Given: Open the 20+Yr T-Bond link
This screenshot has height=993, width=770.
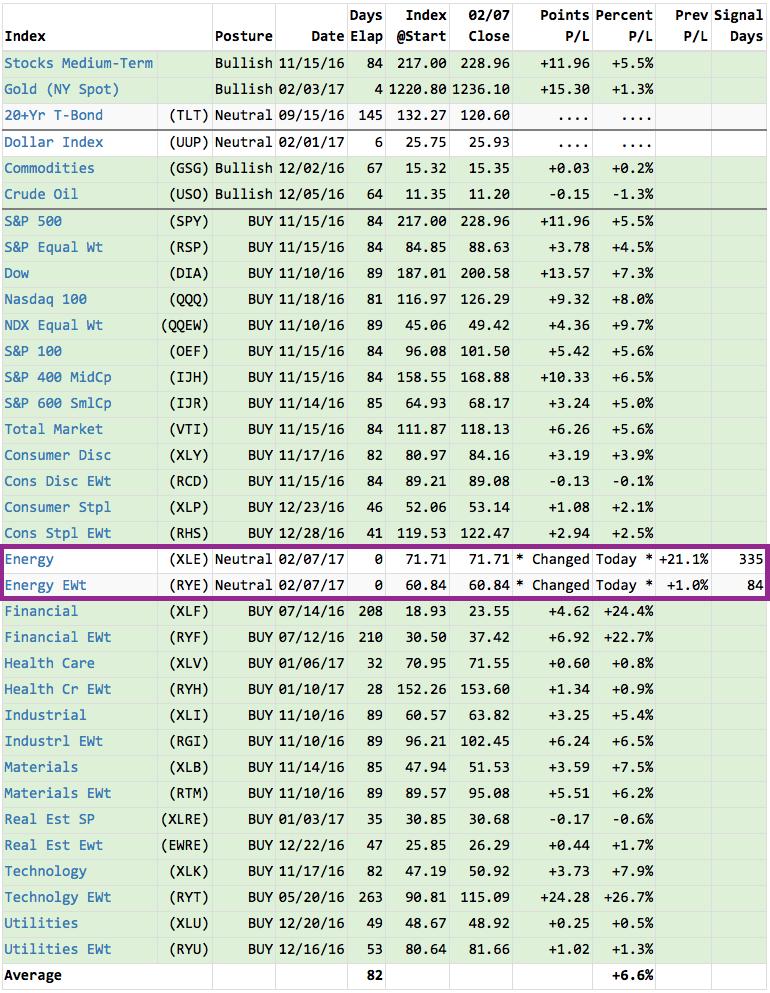Looking at the screenshot, I should (53, 115).
